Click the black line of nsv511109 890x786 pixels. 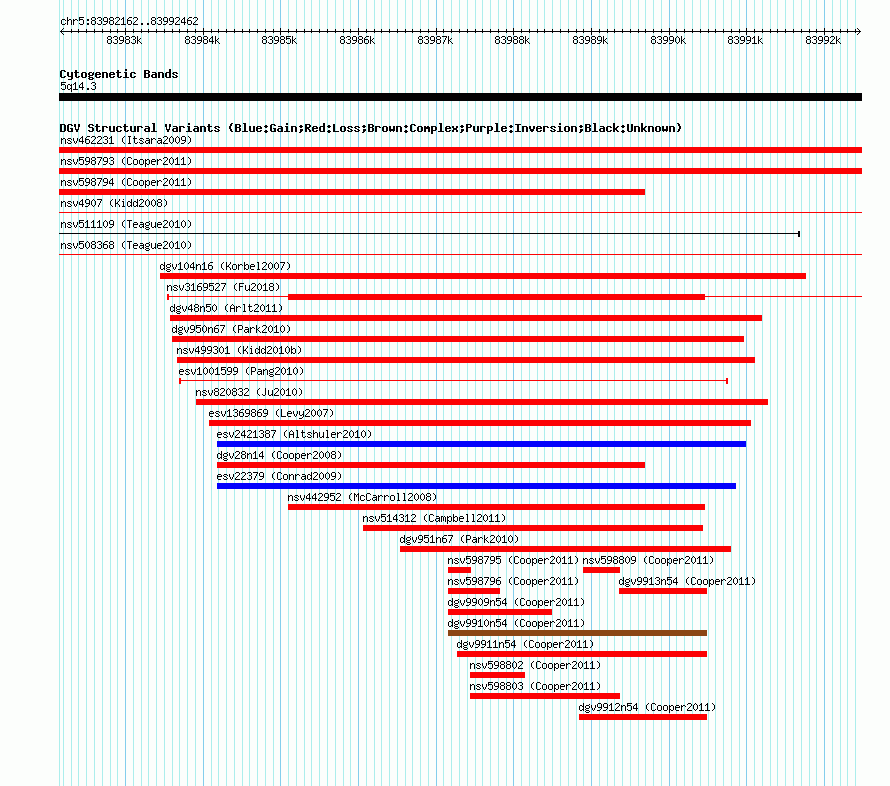coord(430,234)
